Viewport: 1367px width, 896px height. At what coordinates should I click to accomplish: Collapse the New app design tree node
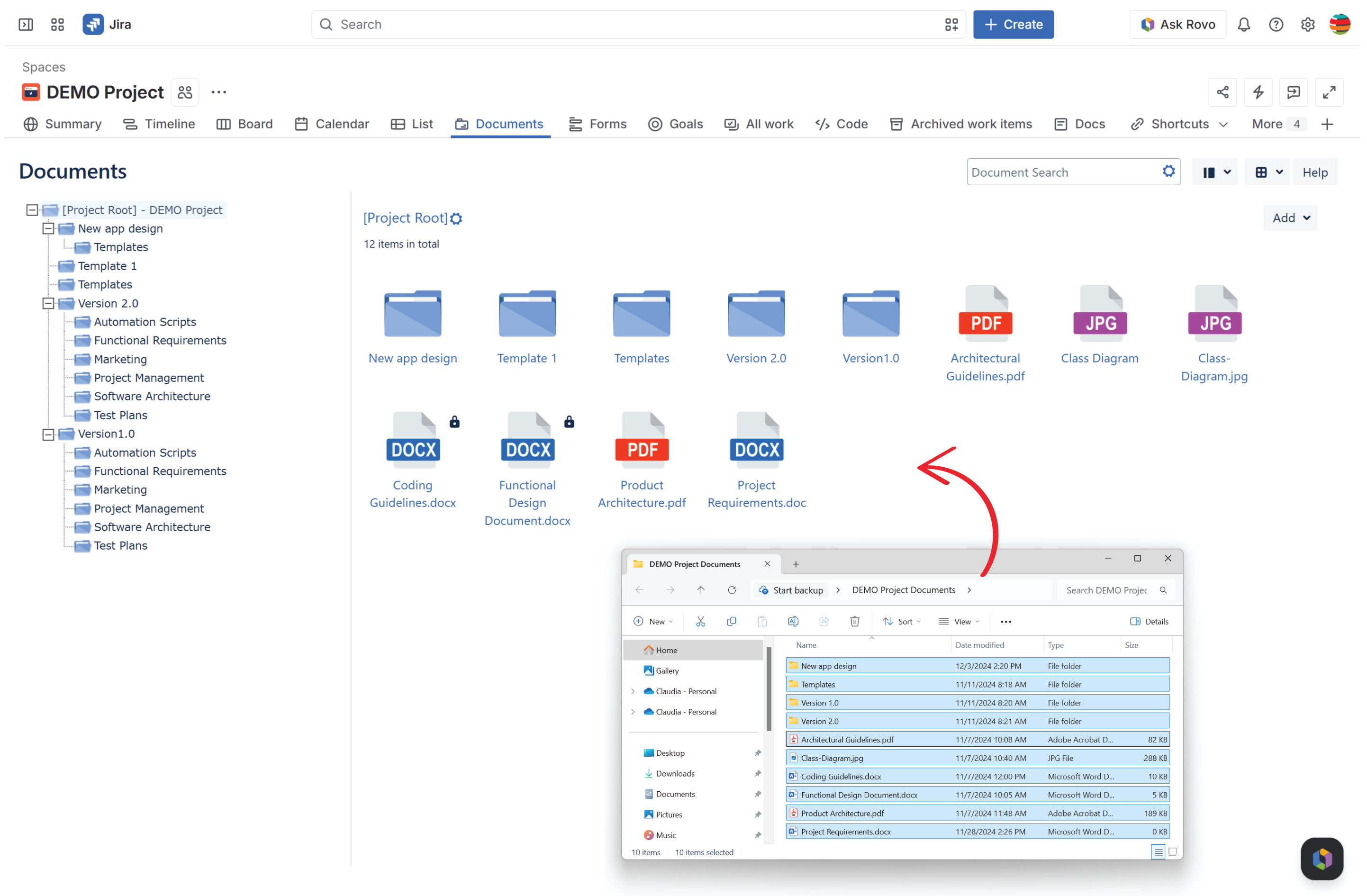click(48, 228)
